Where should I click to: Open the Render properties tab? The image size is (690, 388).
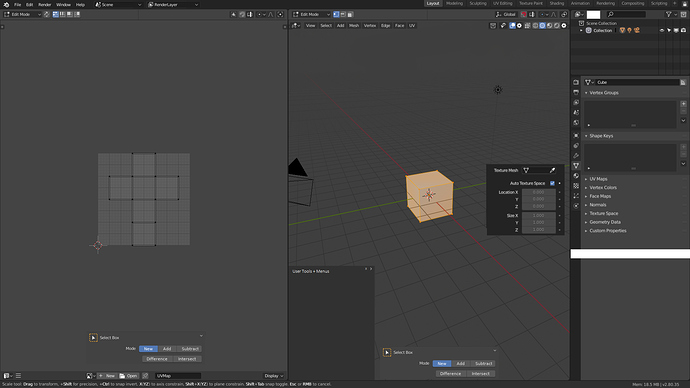[576, 82]
